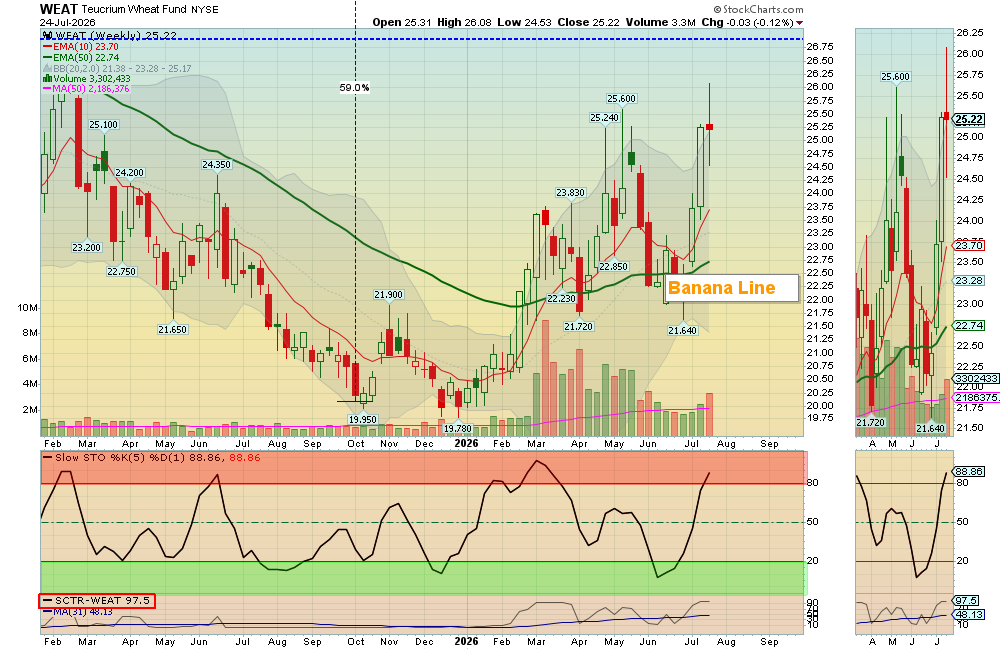Image resolution: width=1000 pixels, height=650 pixels.
Task: Click the 25.240 price label
Action: coord(604,117)
